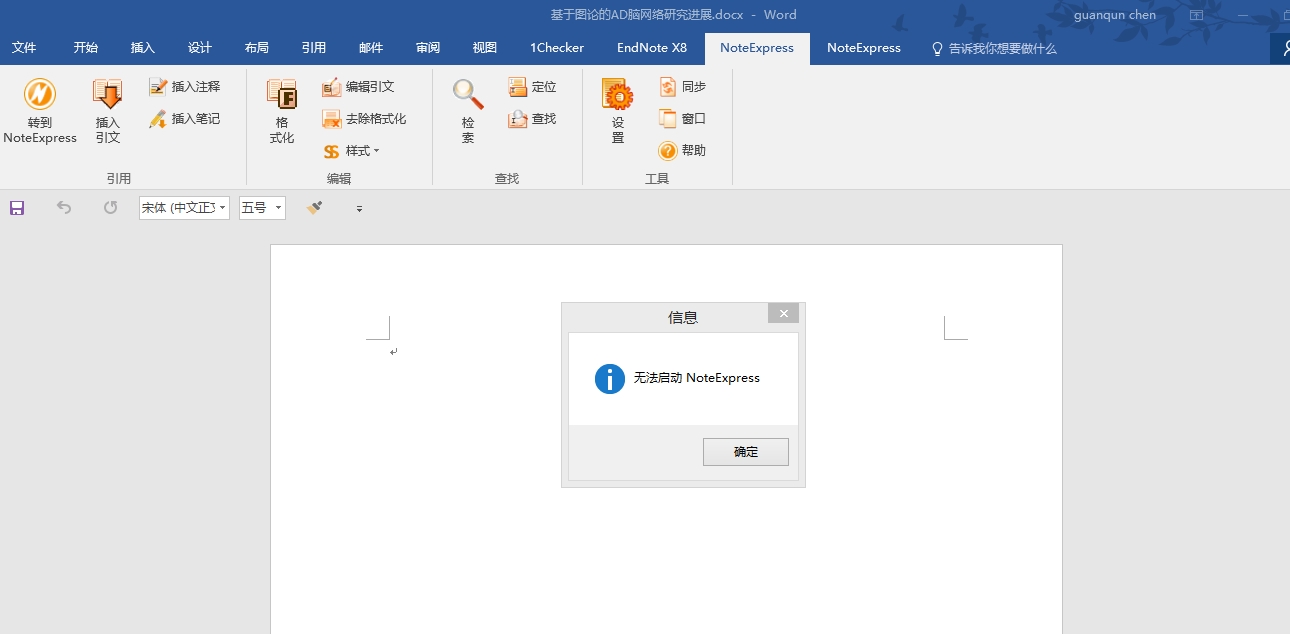The image size is (1290, 634).
Task: Click the guanqun chen account name
Action: (x=1115, y=15)
